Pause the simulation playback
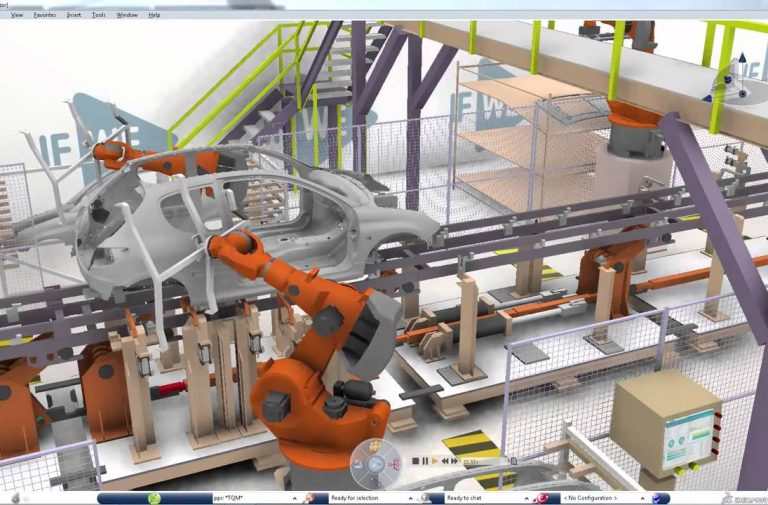Screen dimensions: 768x505 point(426,461)
